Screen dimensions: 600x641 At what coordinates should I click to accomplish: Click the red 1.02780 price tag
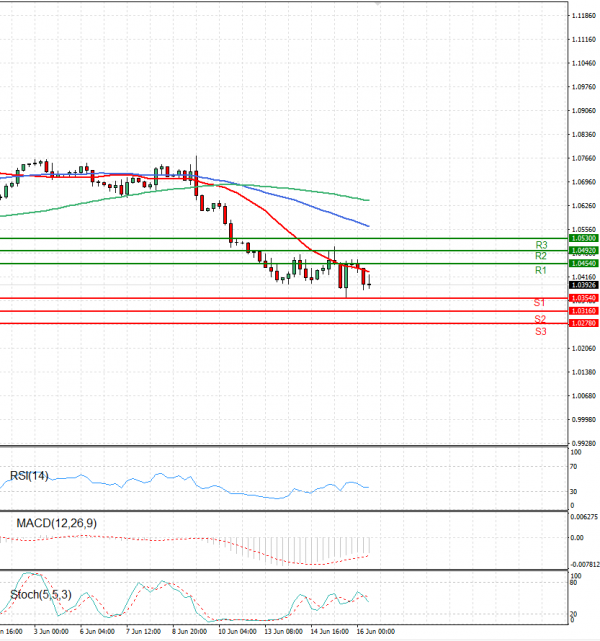click(x=584, y=323)
